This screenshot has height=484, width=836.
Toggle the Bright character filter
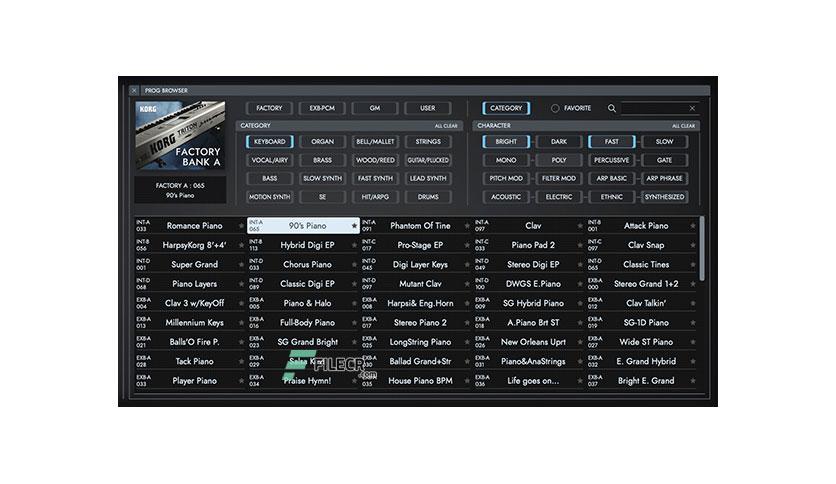(x=506, y=142)
